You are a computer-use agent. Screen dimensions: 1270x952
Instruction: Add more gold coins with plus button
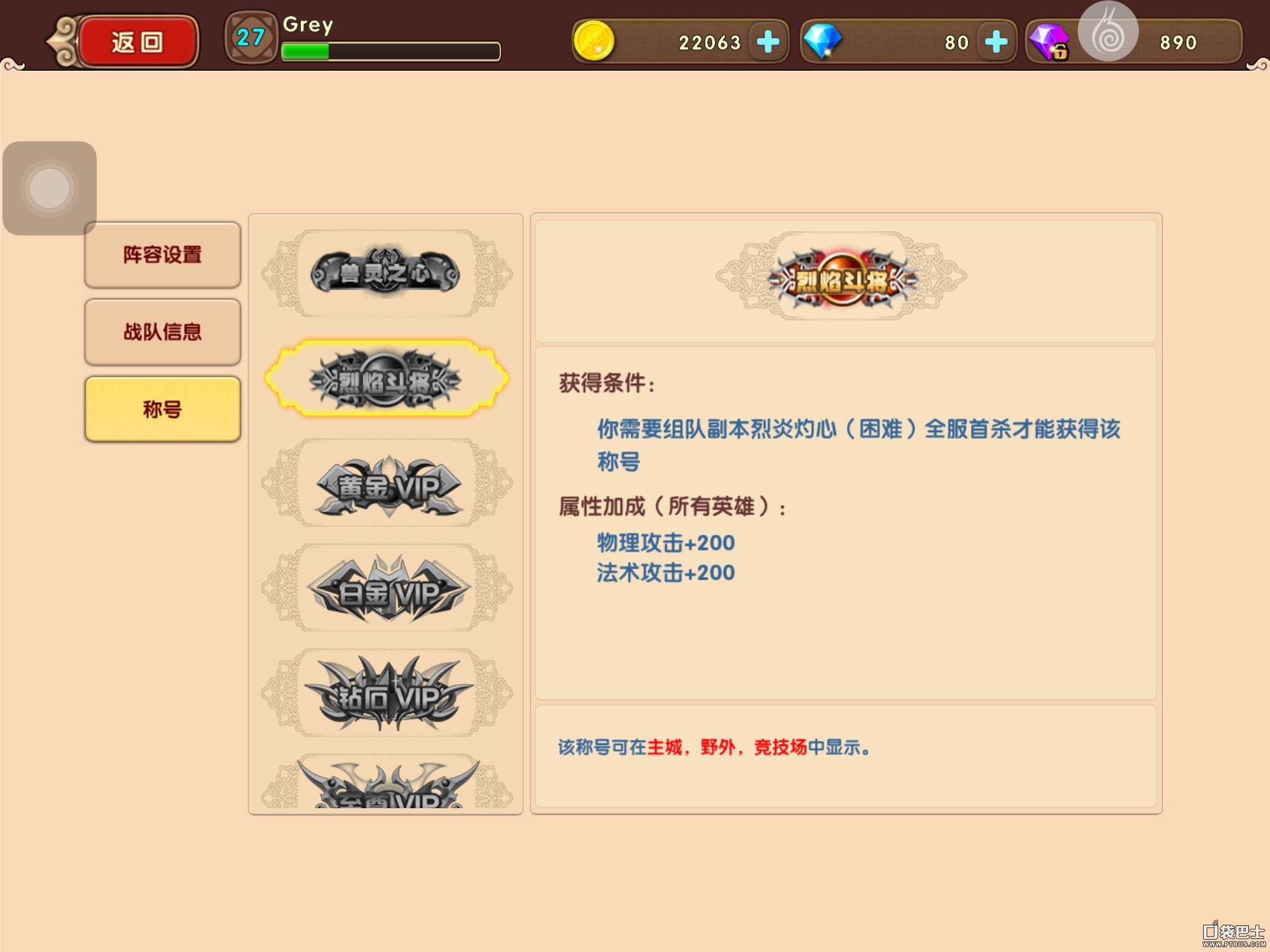tap(768, 42)
